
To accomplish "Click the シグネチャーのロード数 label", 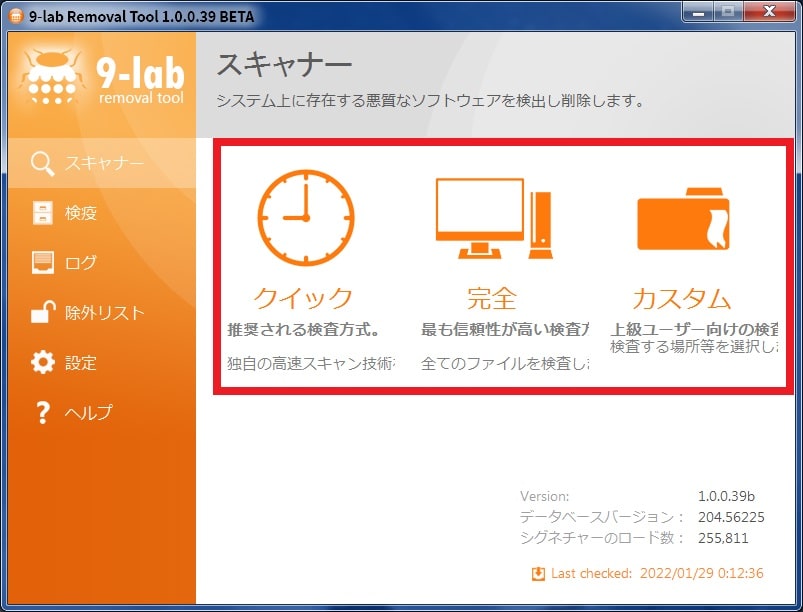I will 602,538.
